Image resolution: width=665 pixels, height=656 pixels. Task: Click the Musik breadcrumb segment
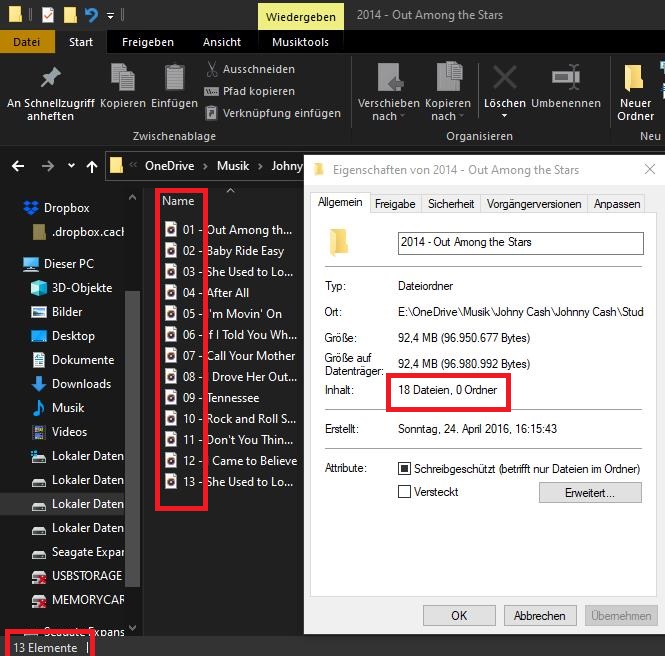pyautogui.click(x=233, y=166)
